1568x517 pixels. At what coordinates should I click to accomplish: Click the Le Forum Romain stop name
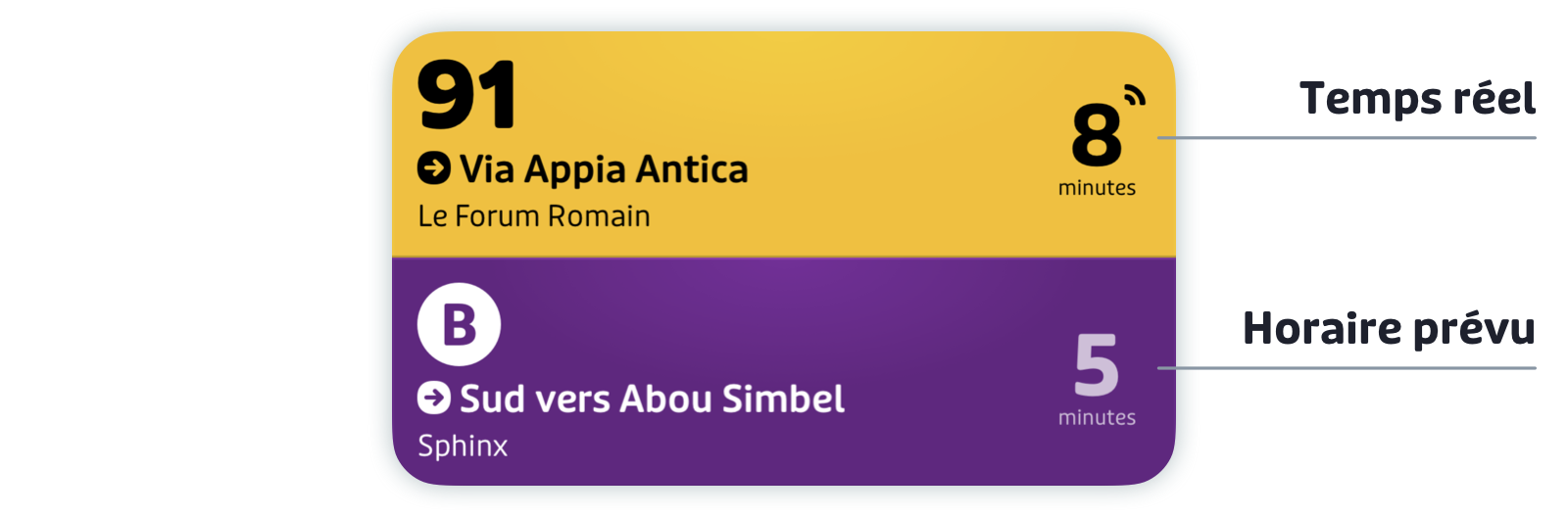point(534,215)
